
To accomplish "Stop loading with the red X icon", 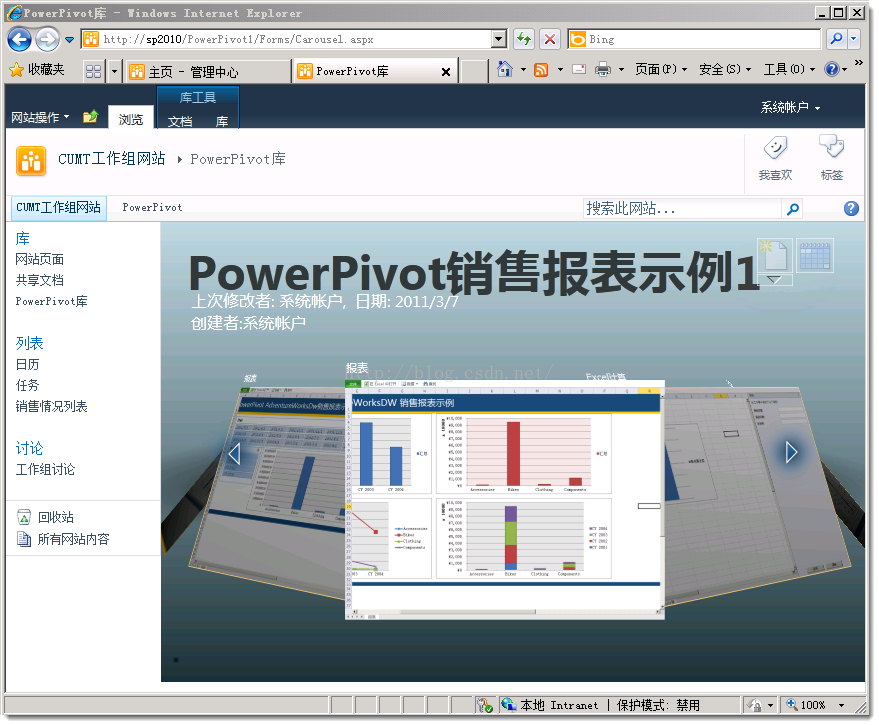I will coord(550,39).
